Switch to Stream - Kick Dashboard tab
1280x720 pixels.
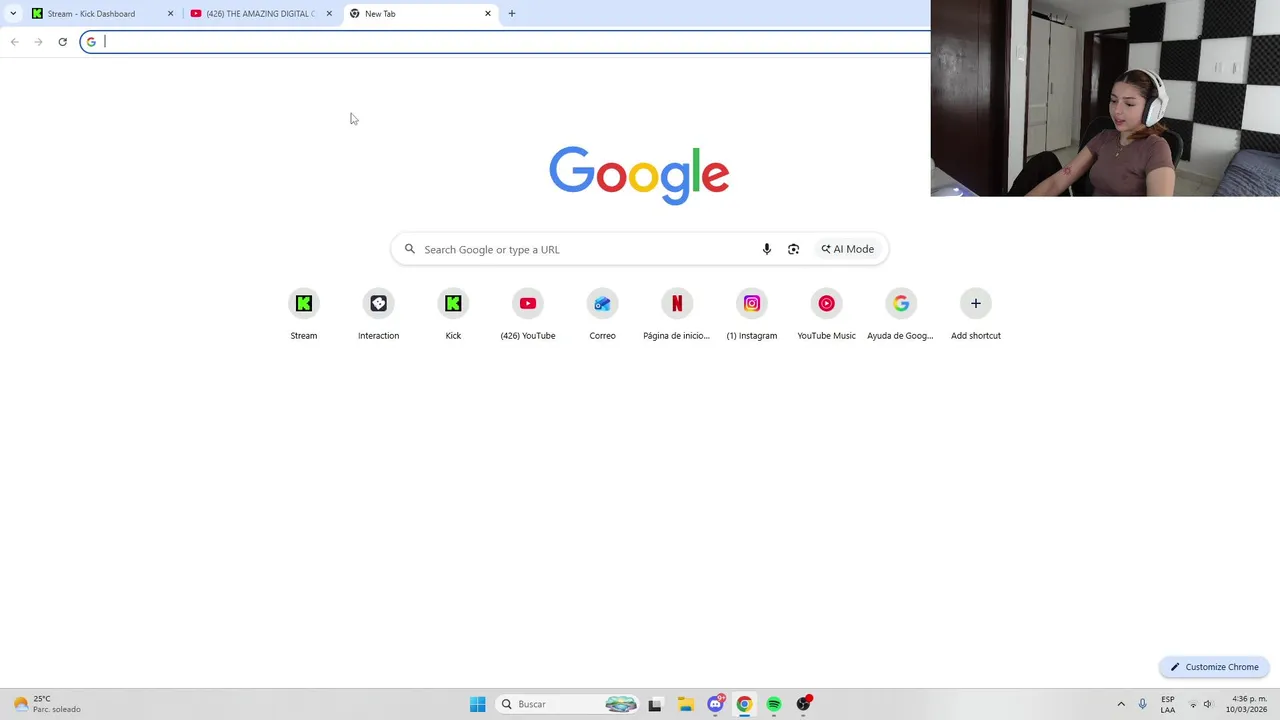coord(104,13)
